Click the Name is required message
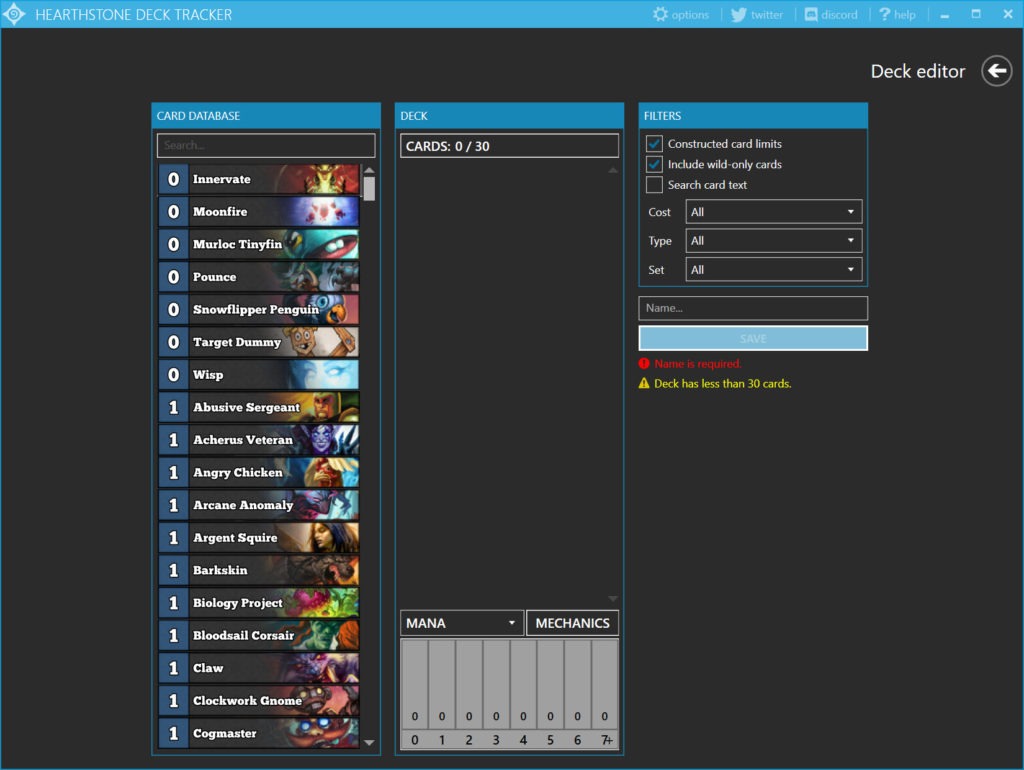Viewport: 1024px width, 770px height. [697, 364]
